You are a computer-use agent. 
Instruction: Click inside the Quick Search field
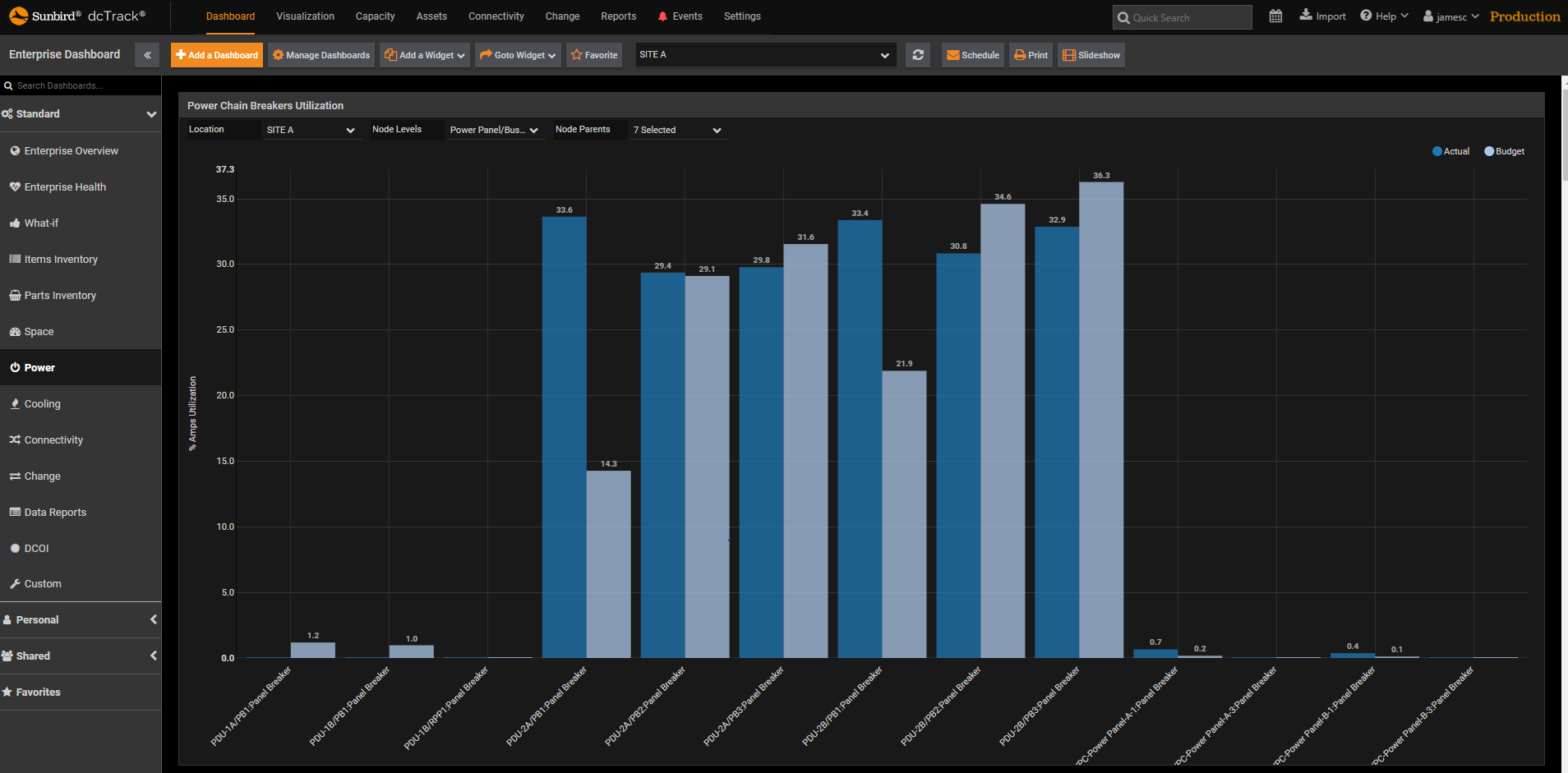click(1182, 16)
